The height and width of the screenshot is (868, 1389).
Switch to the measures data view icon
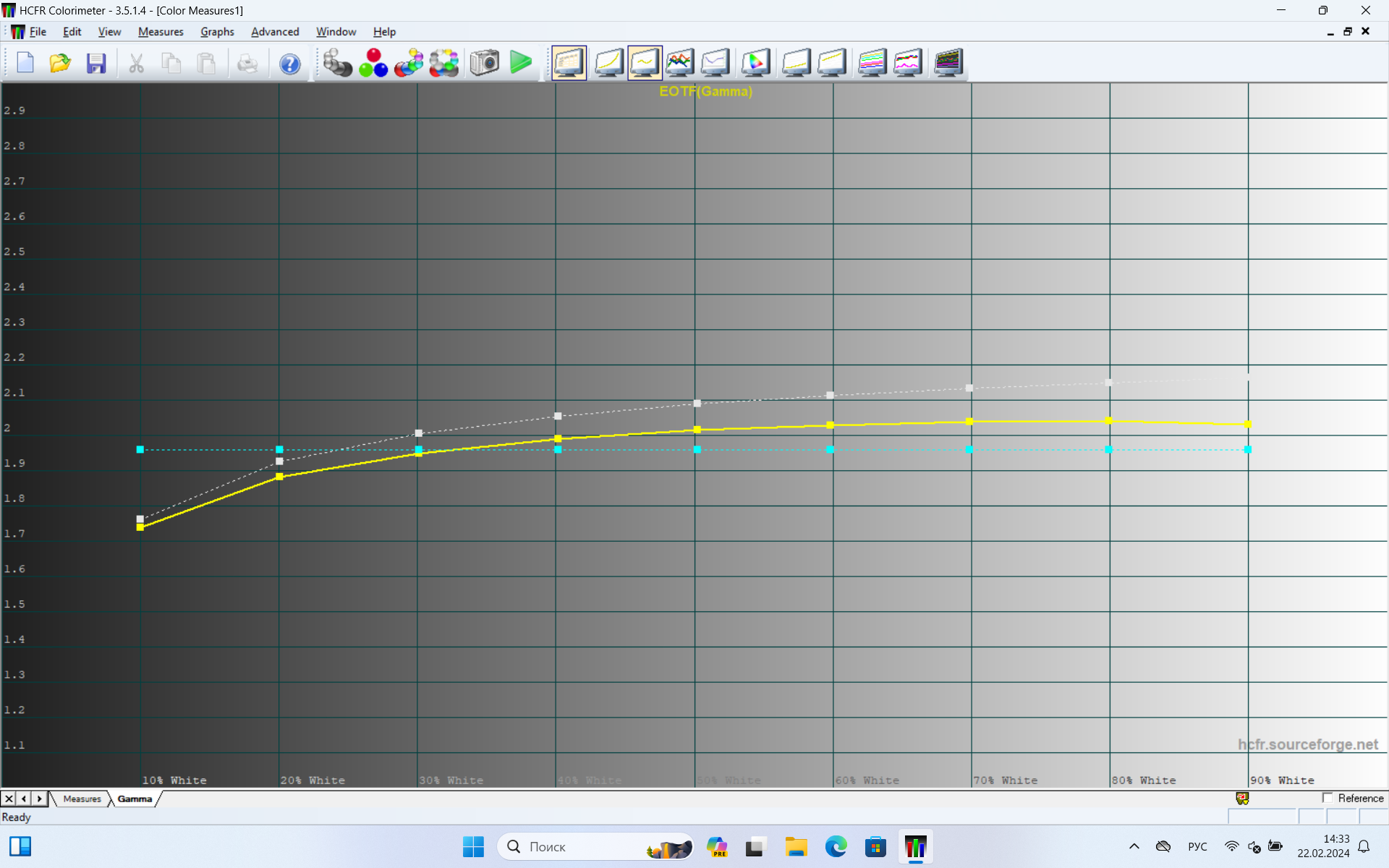[x=569, y=63]
